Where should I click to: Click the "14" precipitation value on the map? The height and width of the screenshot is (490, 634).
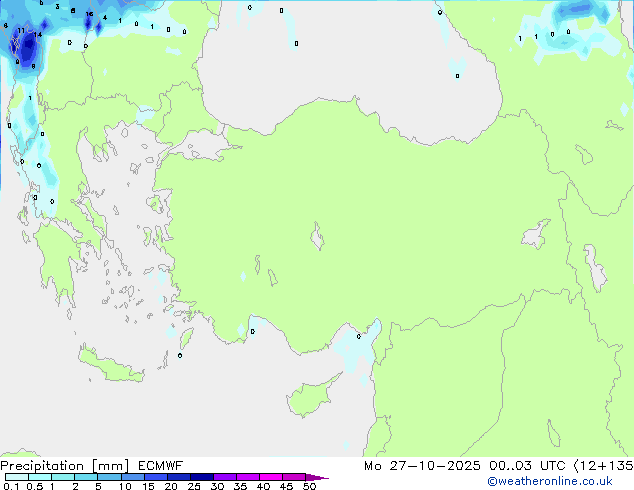coord(38,35)
